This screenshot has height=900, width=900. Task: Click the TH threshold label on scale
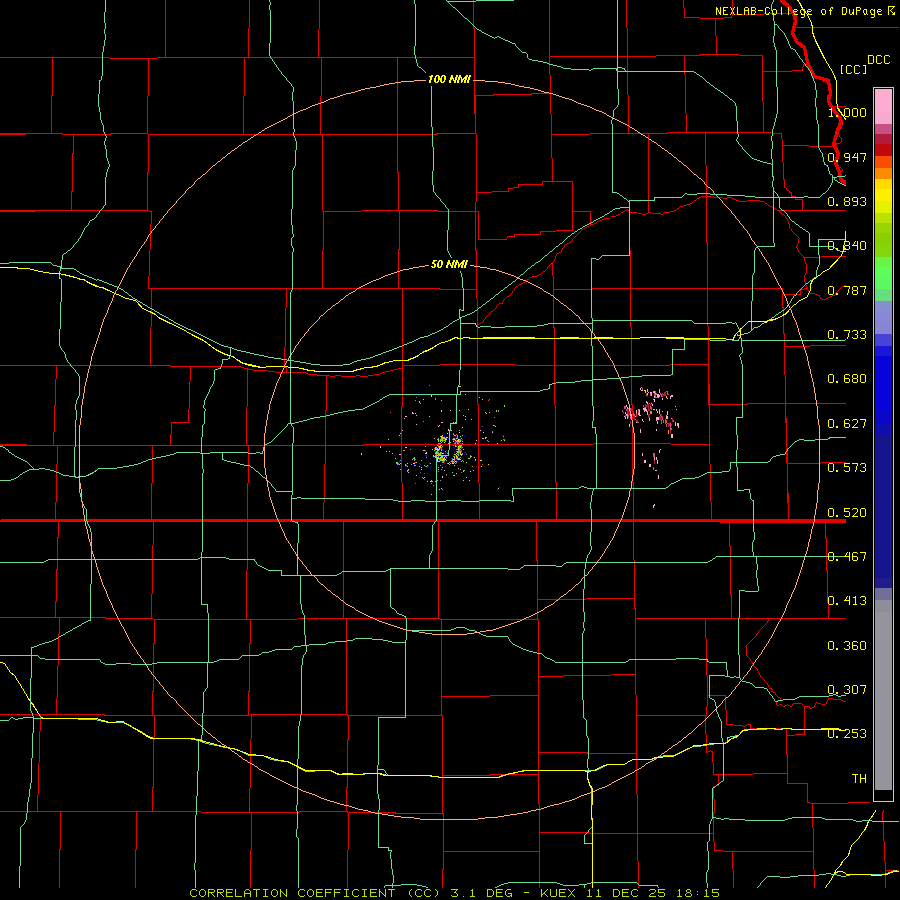point(859,779)
